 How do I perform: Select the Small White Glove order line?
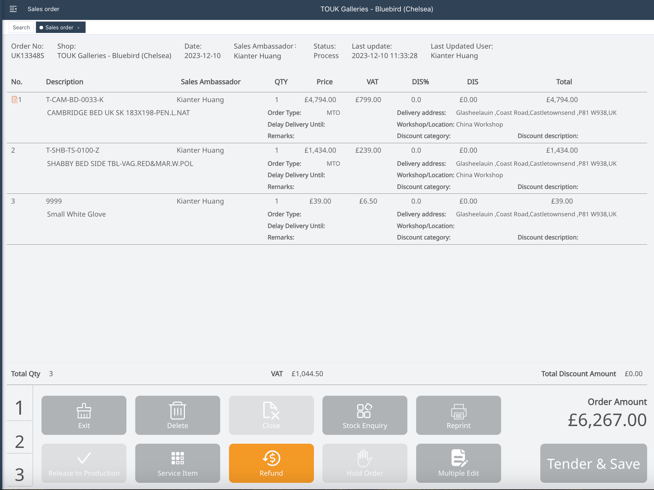tap(75, 214)
